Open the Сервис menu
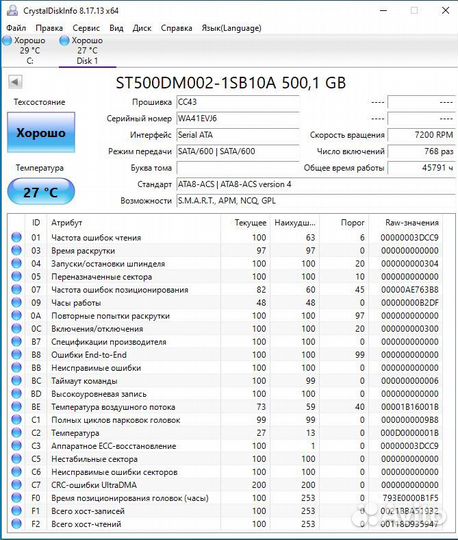The image size is (458, 540). [86, 28]
